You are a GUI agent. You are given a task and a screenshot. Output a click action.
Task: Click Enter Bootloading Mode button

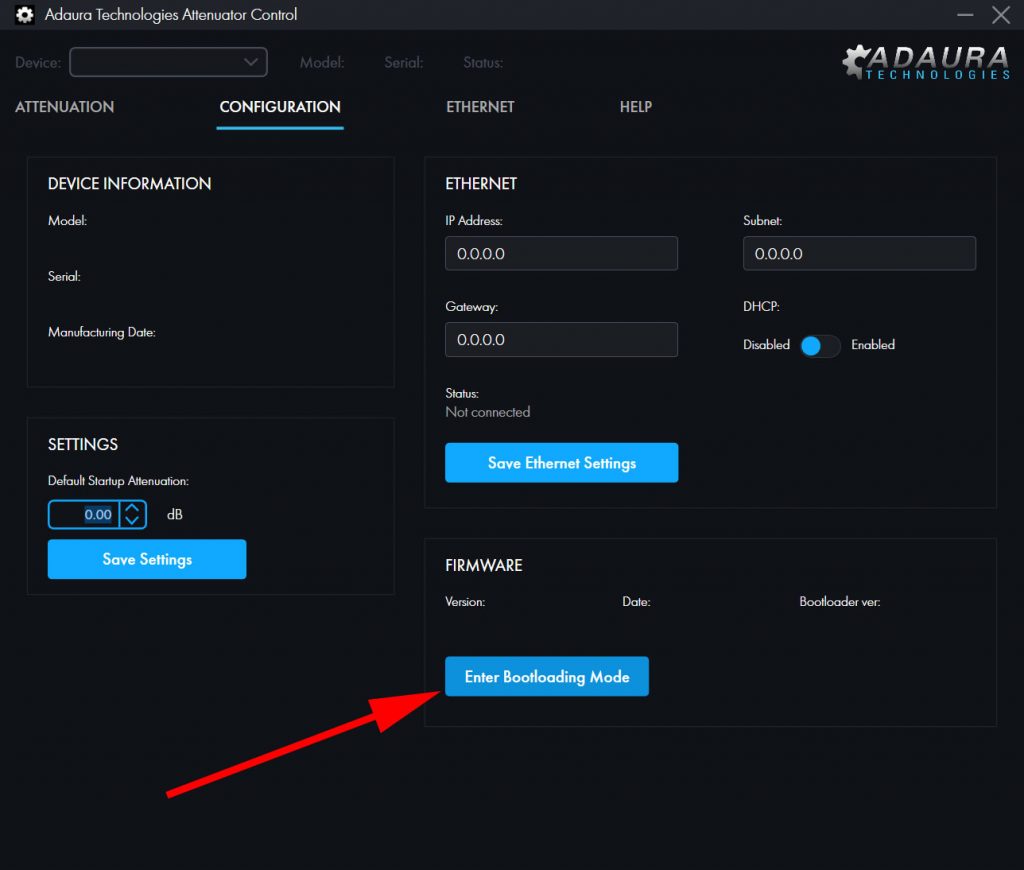click(547, 677)
